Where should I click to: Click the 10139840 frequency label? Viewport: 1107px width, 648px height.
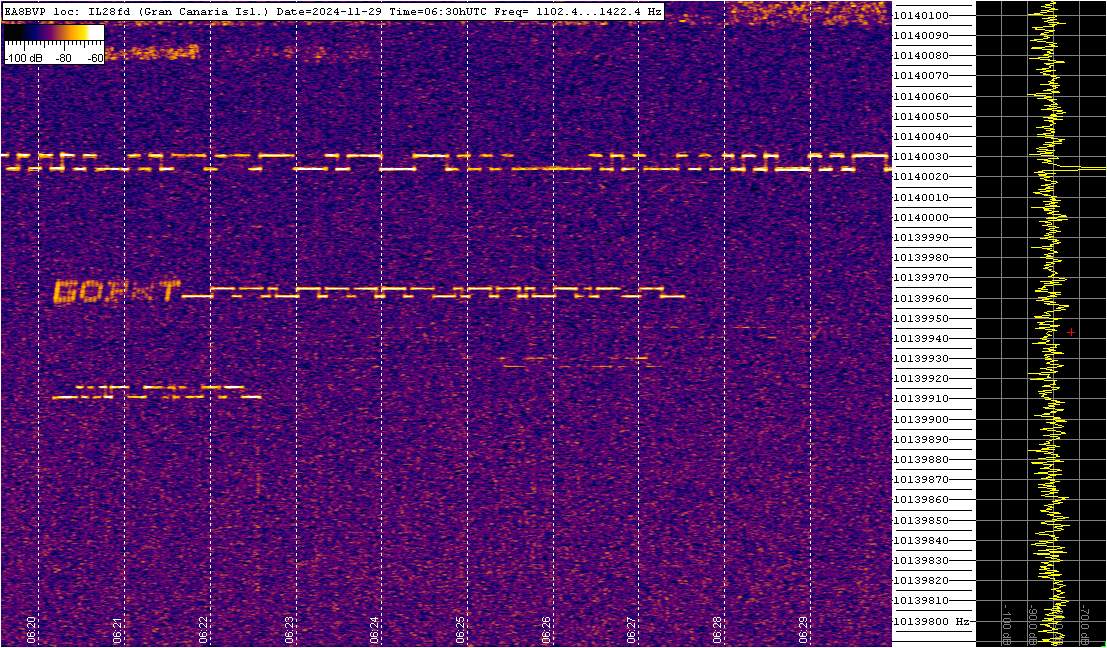point(921,541)
